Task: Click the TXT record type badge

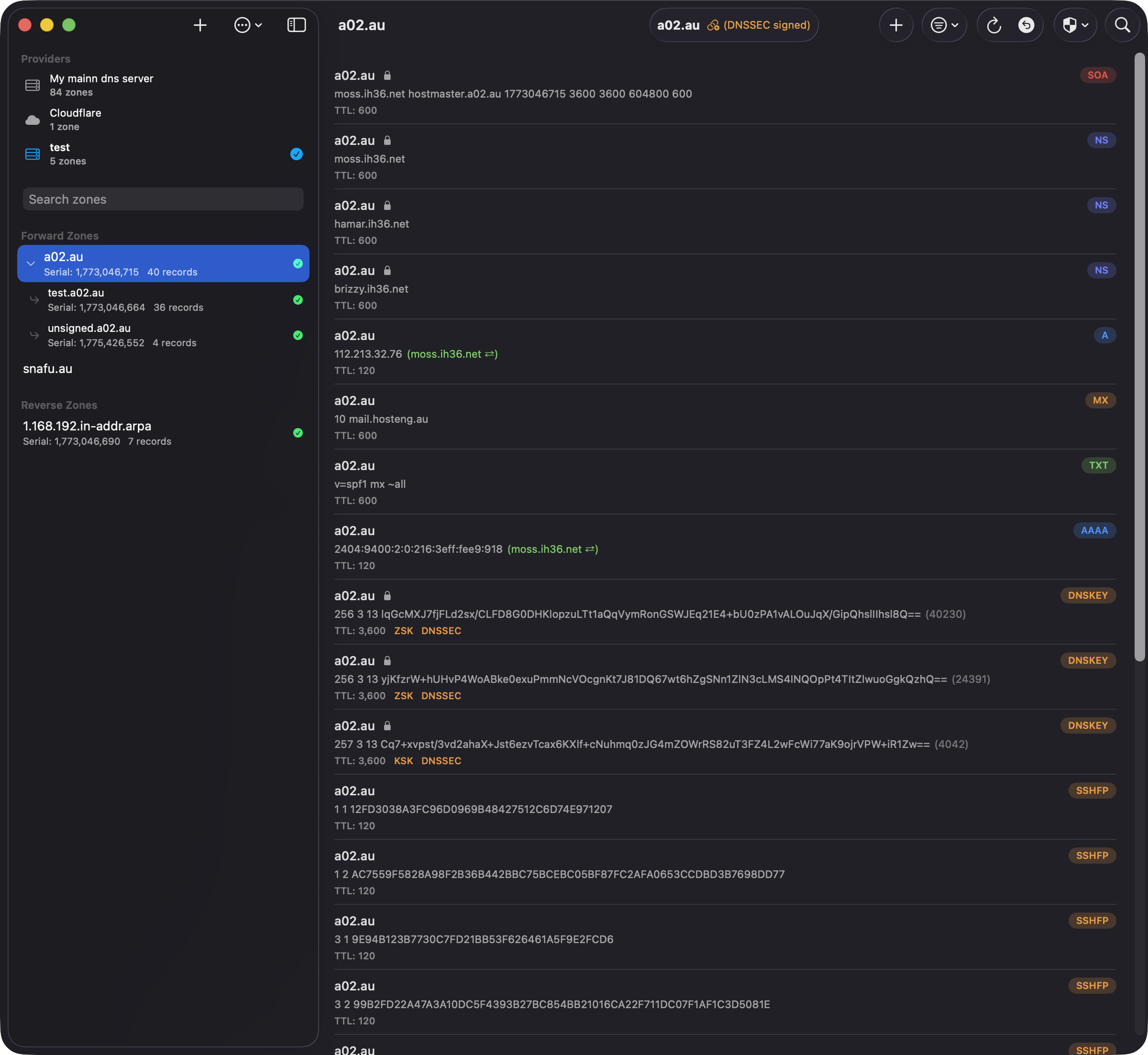Action: click(x=1098, y=465)
